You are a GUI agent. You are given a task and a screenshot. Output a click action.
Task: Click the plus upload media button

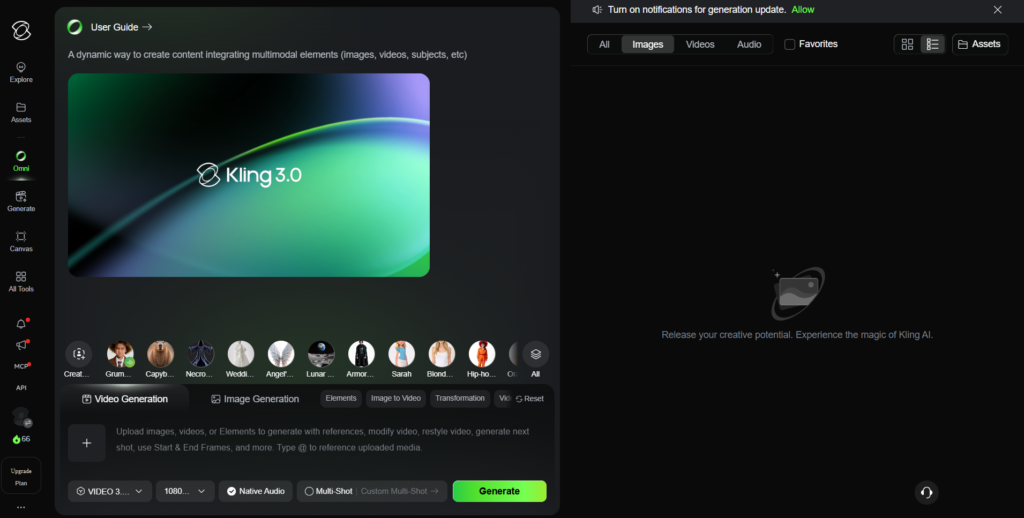point(87,443)
